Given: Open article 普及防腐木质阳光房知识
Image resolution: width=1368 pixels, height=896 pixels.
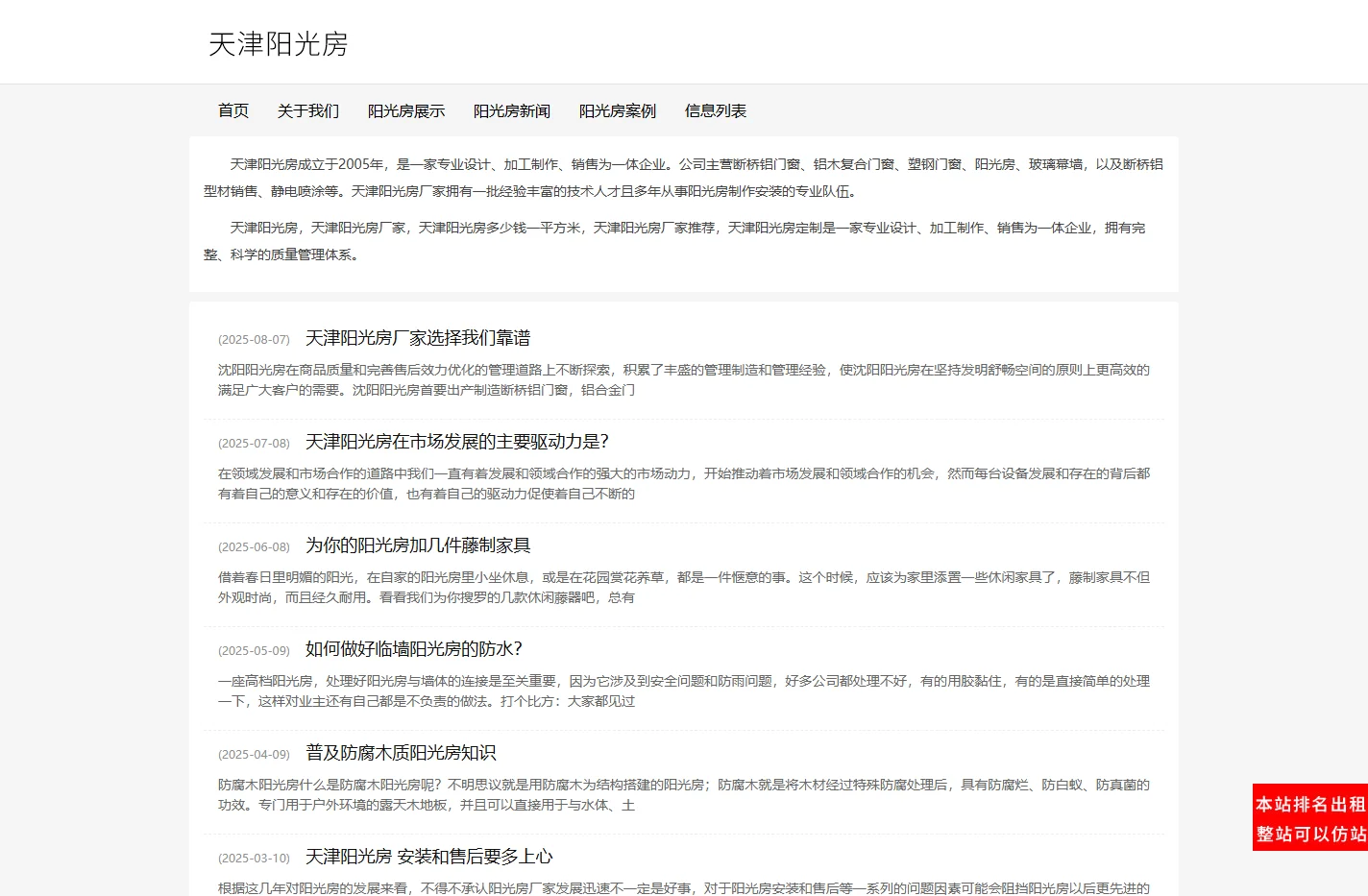Looking at the screenshot, I should [401, 753].
